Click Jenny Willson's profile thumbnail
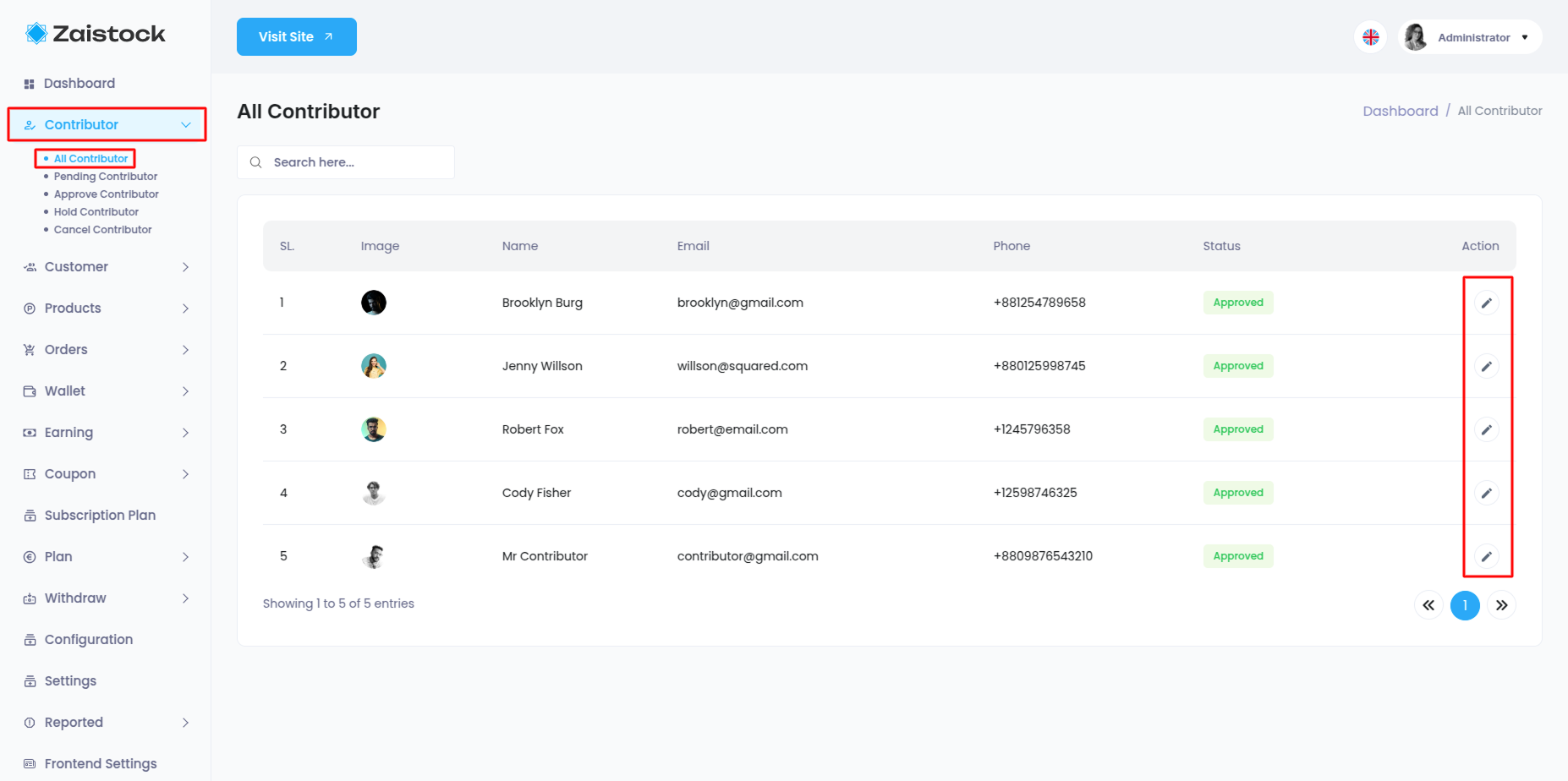The height and width of the screenshot is (781, 1568). (374, 366)
